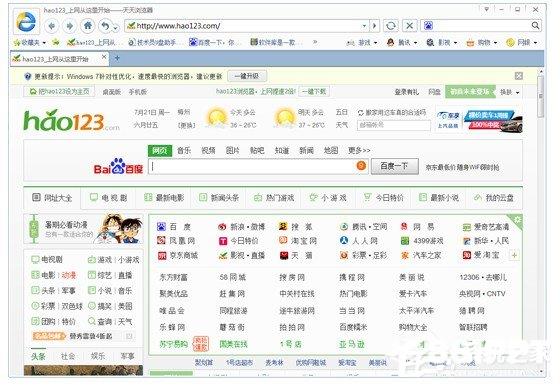This screenshot has height=386, width=560.
Task: Click the forward navigation arrow
Action: [70, 26]
